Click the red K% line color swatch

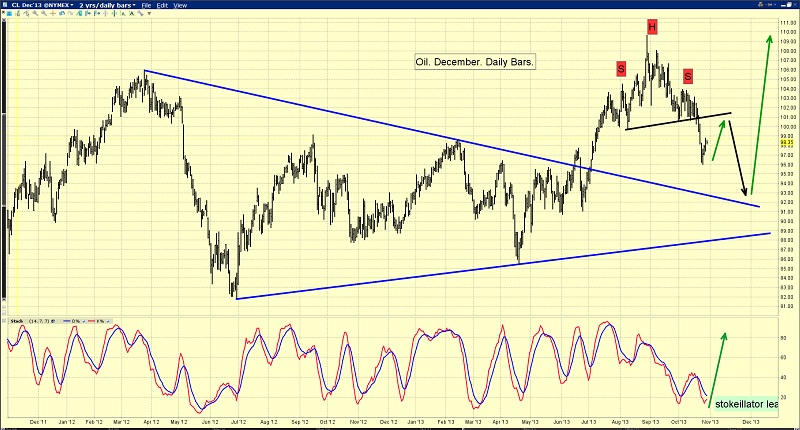coord(91,321)
